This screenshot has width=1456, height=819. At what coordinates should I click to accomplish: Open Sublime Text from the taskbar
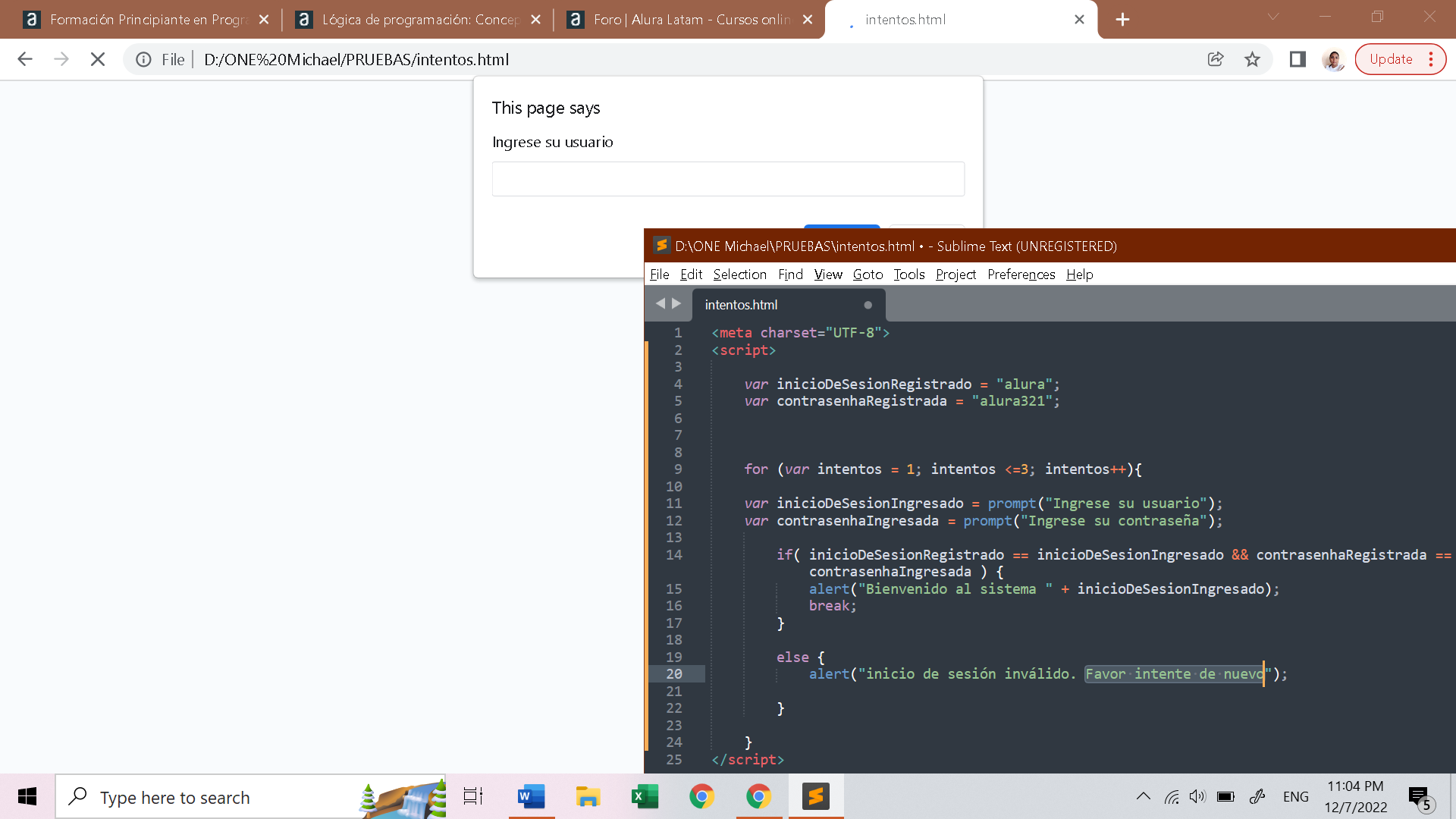point(816,796)
